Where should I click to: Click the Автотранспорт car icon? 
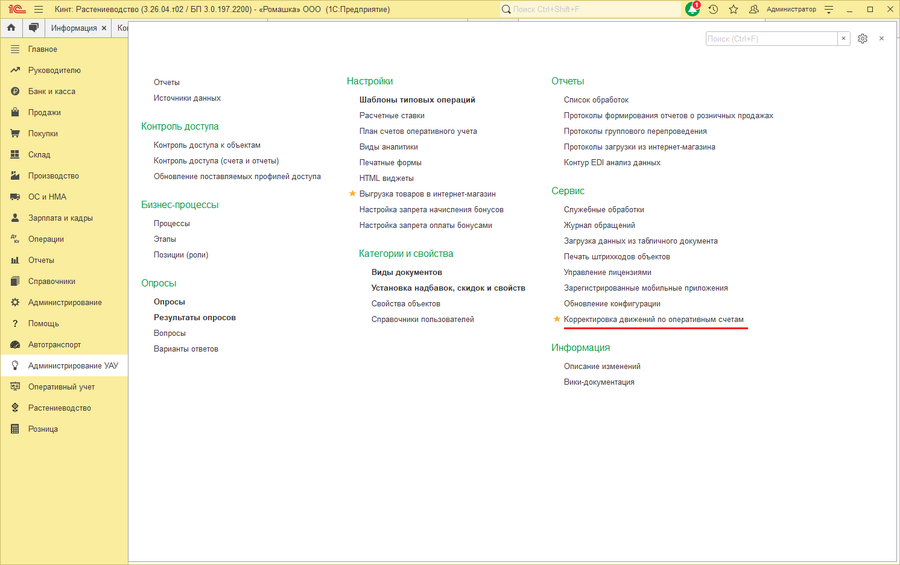(15, 345)
